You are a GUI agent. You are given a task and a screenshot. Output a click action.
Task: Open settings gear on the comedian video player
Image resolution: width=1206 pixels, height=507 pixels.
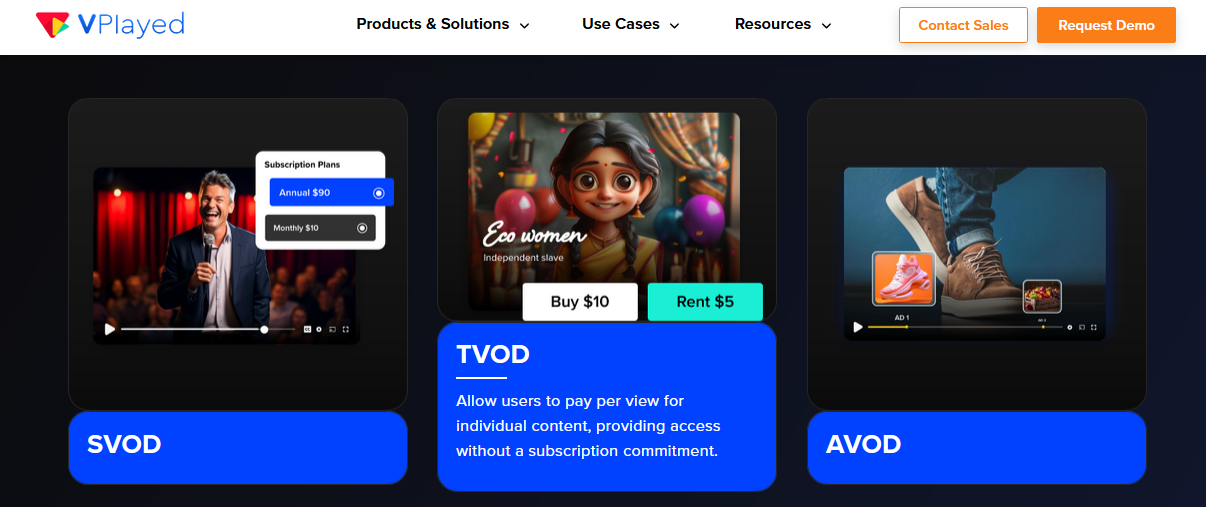319,329
